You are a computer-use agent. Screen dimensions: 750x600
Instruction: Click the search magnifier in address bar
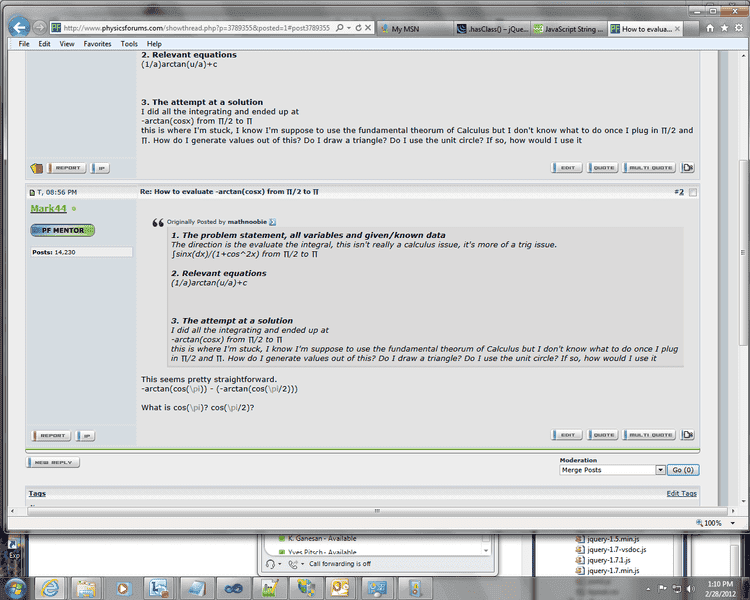(340, 28)
